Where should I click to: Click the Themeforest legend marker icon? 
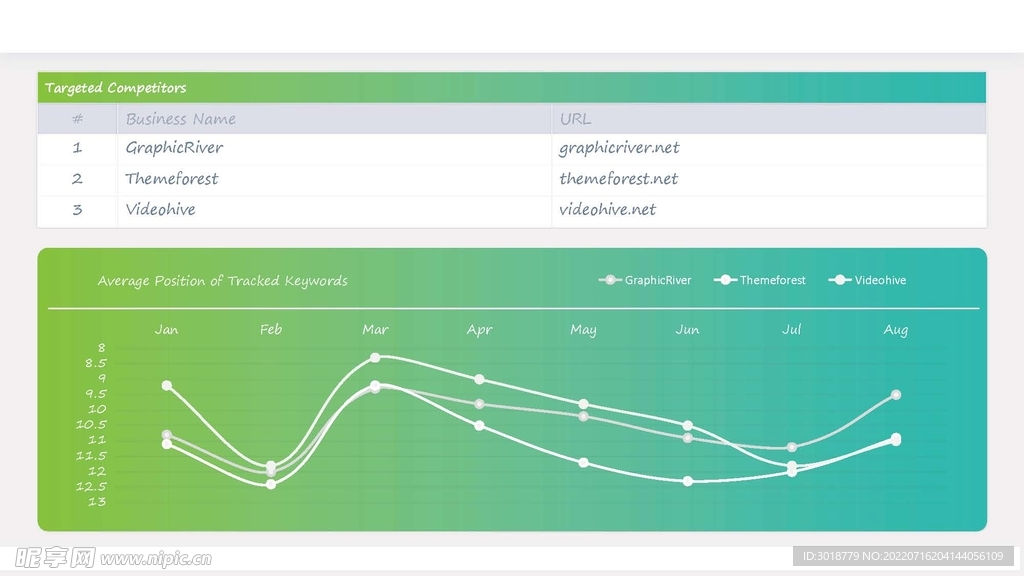coord(725,280)
